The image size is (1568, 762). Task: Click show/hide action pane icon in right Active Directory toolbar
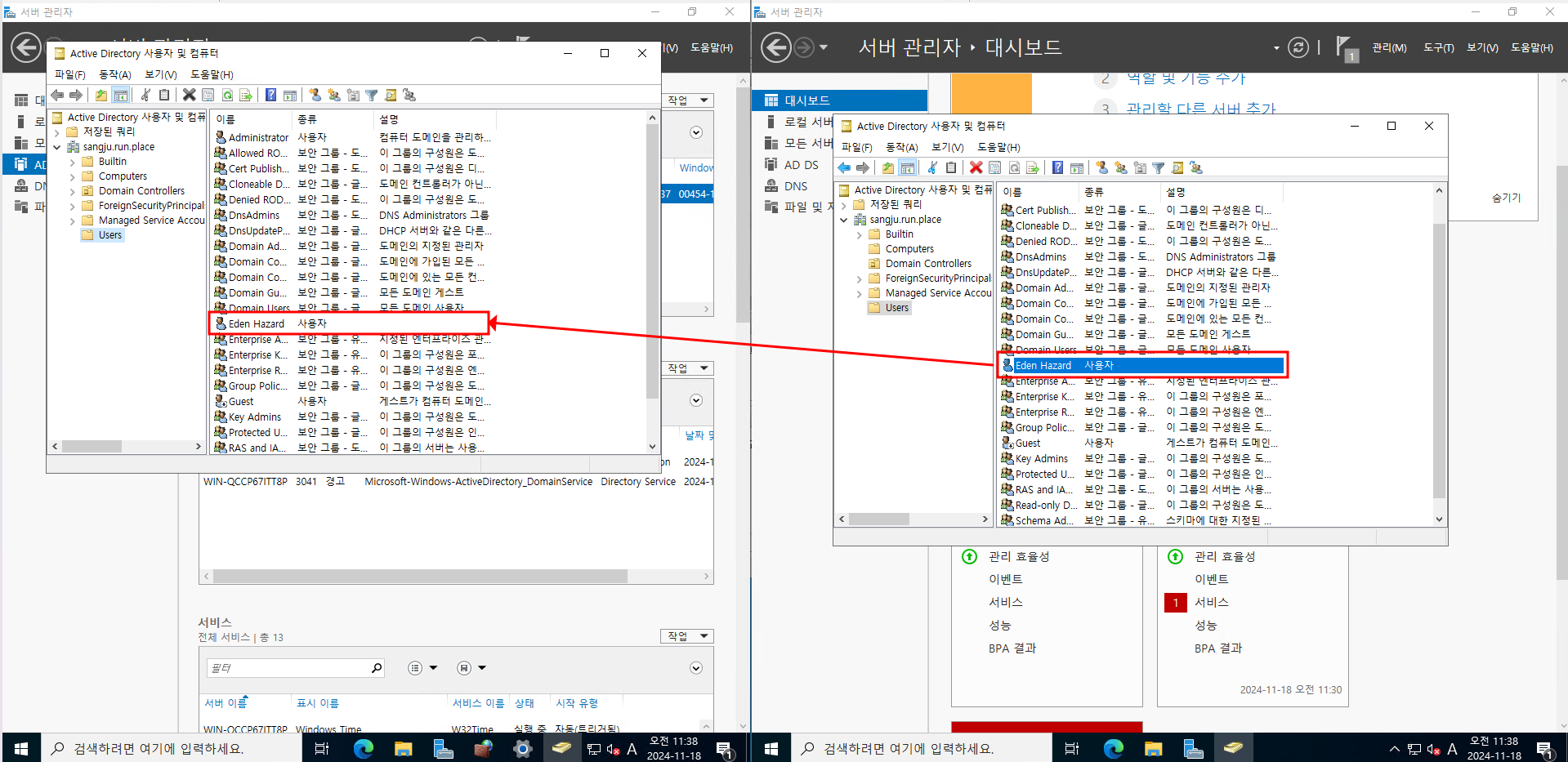[x=1077, y=168]
